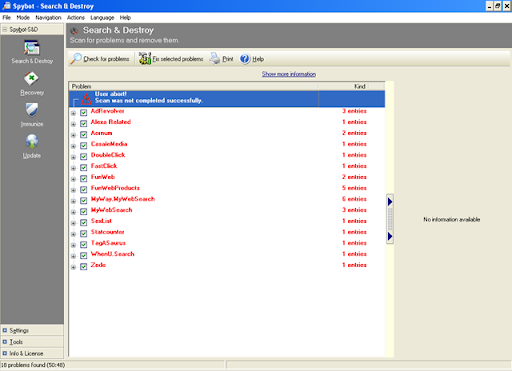
Task: Click the dotted splitter grip between arrows
Action: click(x=390, y=219)
